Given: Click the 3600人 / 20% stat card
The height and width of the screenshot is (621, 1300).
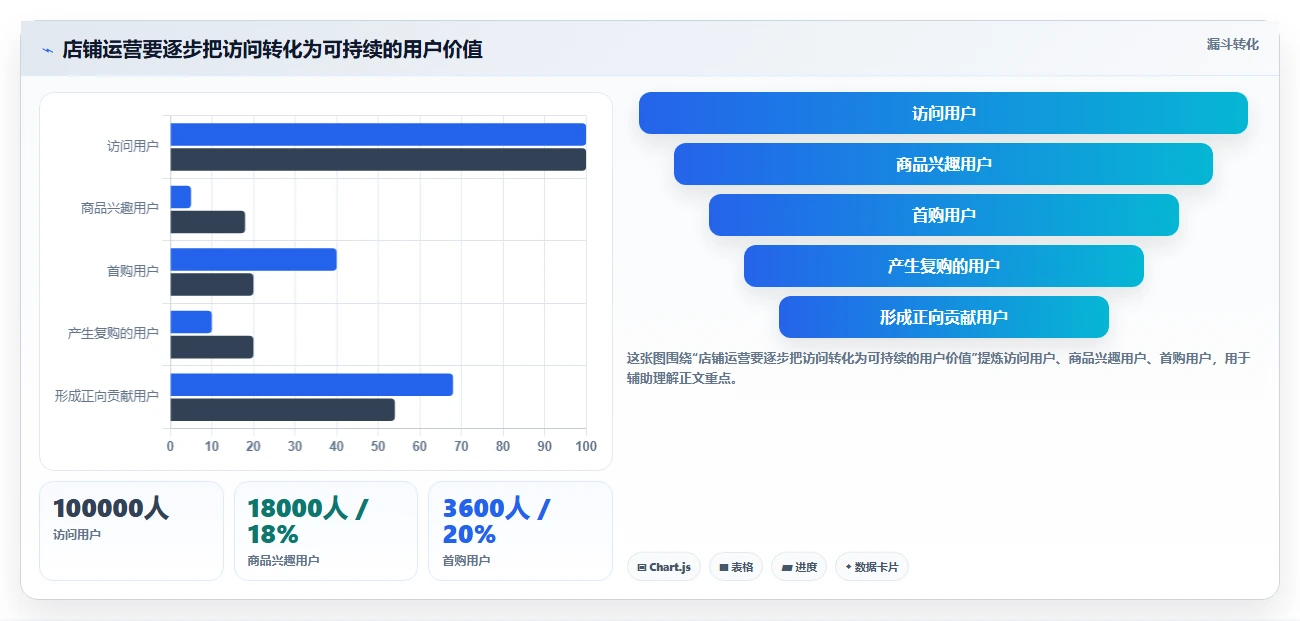Looking at the screenshot, I should [520, 531].
